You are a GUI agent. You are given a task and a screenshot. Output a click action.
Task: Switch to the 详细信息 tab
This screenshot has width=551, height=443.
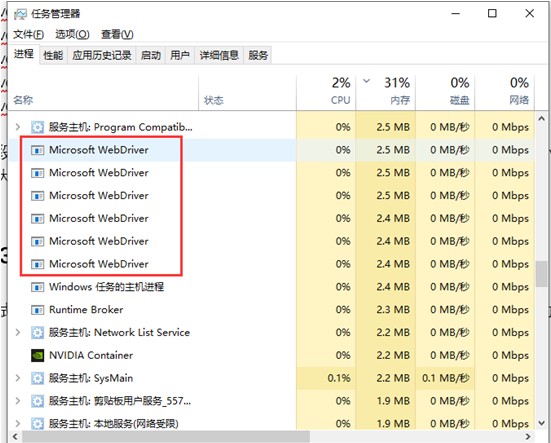click(219, 56)
